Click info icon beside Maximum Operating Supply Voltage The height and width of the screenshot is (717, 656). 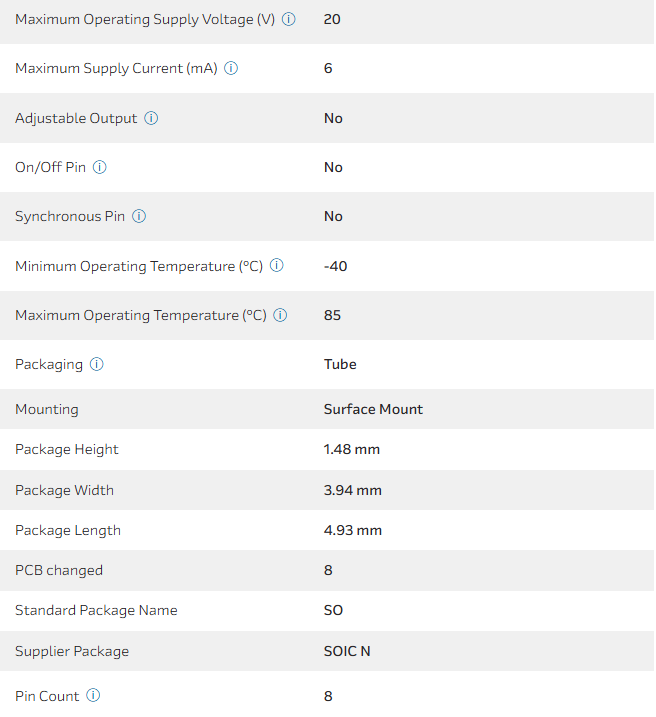click(x=289, y=19)
